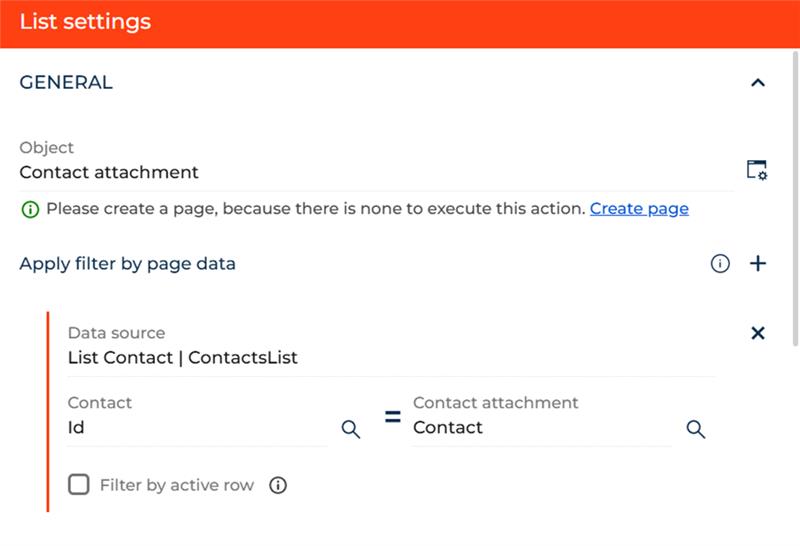Enable the Filter by active row checkbox
The width and height of the screenshot is (800, 546).
[79, 485]
